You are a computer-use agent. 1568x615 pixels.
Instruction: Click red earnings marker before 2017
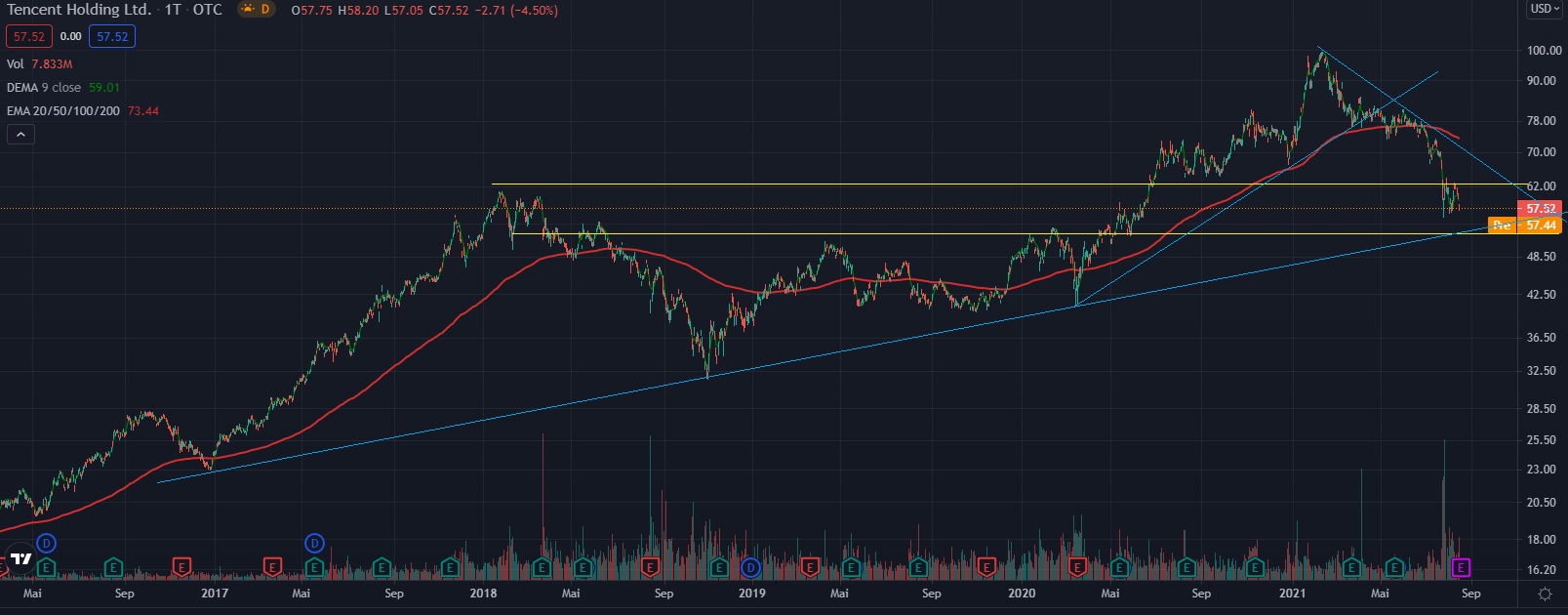(x=181, y=567)
